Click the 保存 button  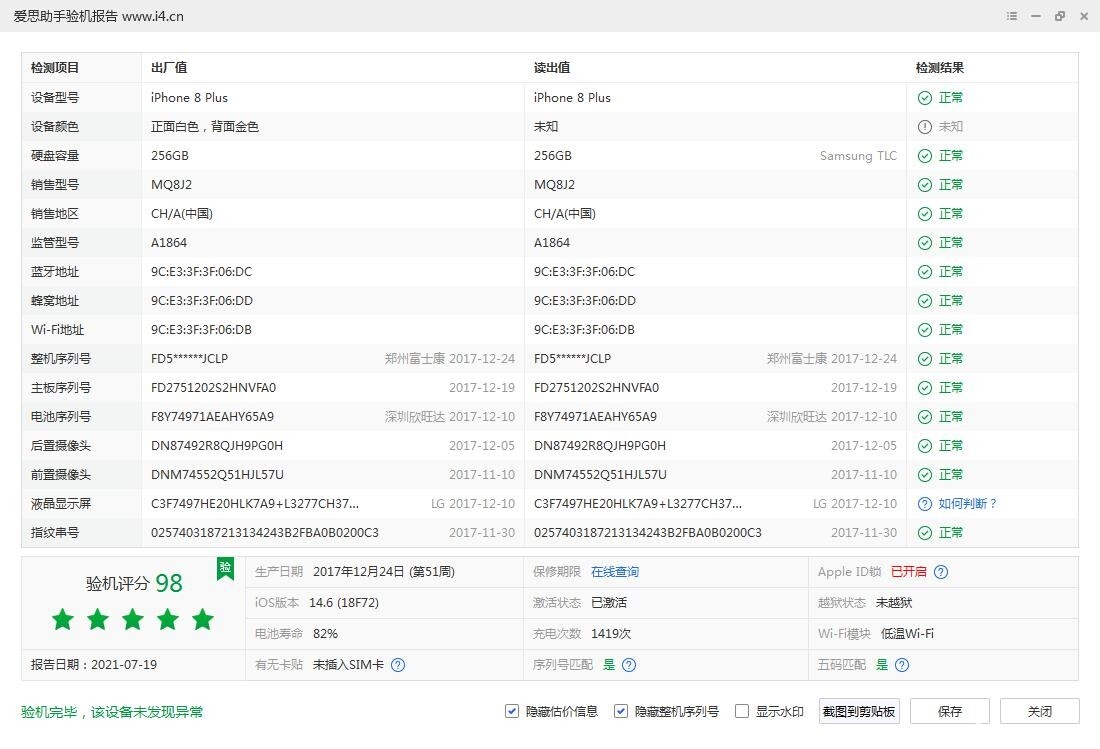[949, 711]
